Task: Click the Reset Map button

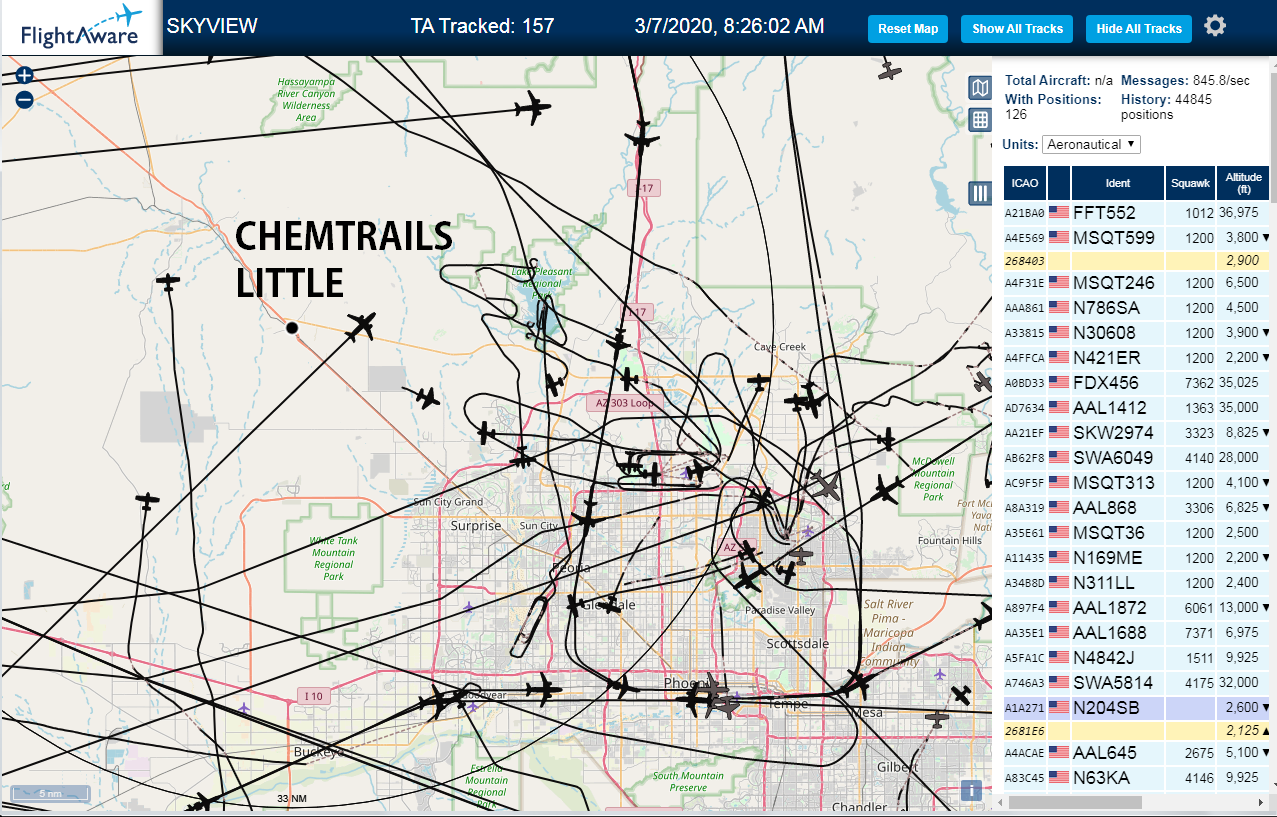Action: coord(908,29)
